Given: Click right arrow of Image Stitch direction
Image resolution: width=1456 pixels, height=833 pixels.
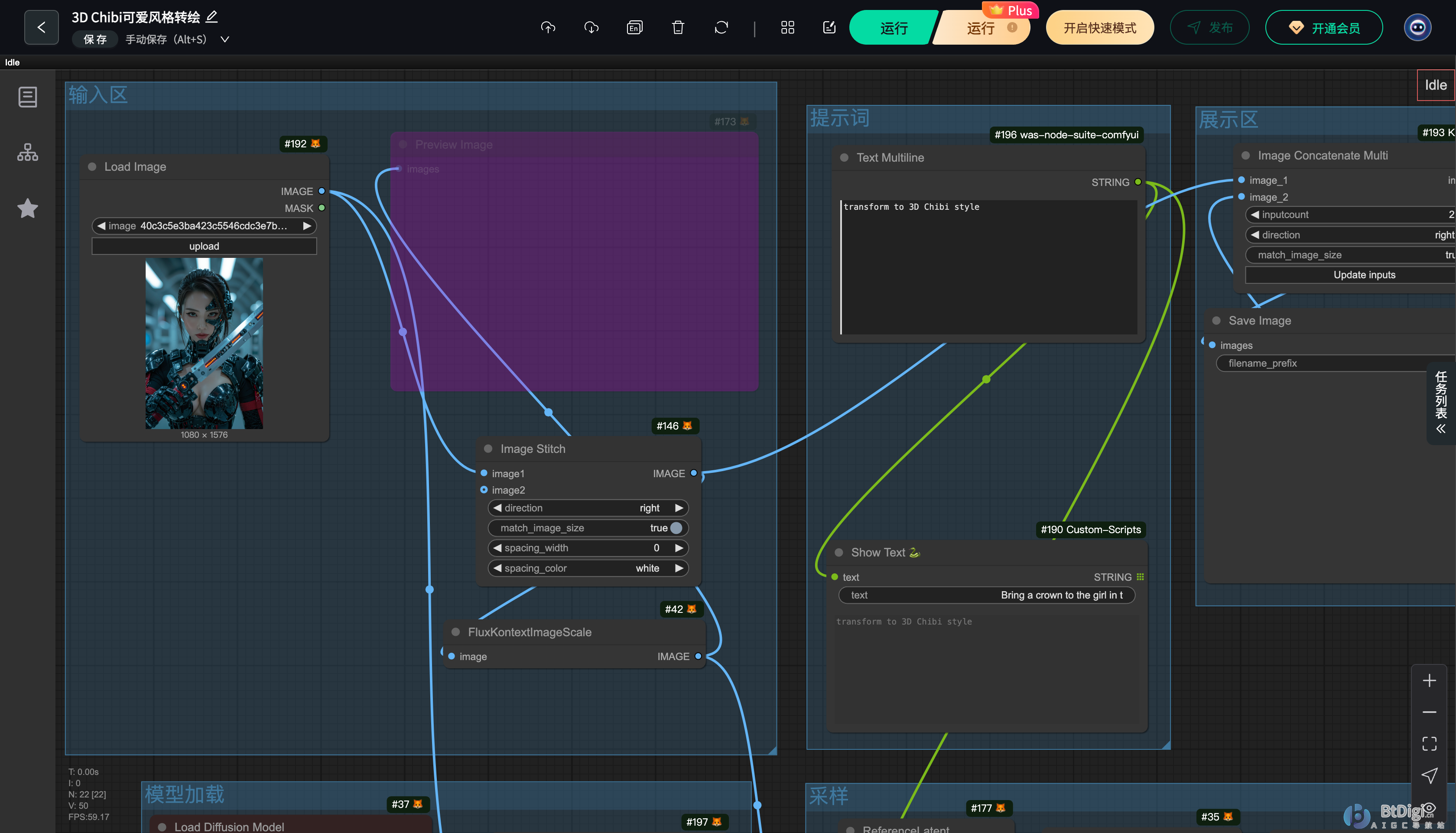Looking at the screenshot, I should pos(679,508).
